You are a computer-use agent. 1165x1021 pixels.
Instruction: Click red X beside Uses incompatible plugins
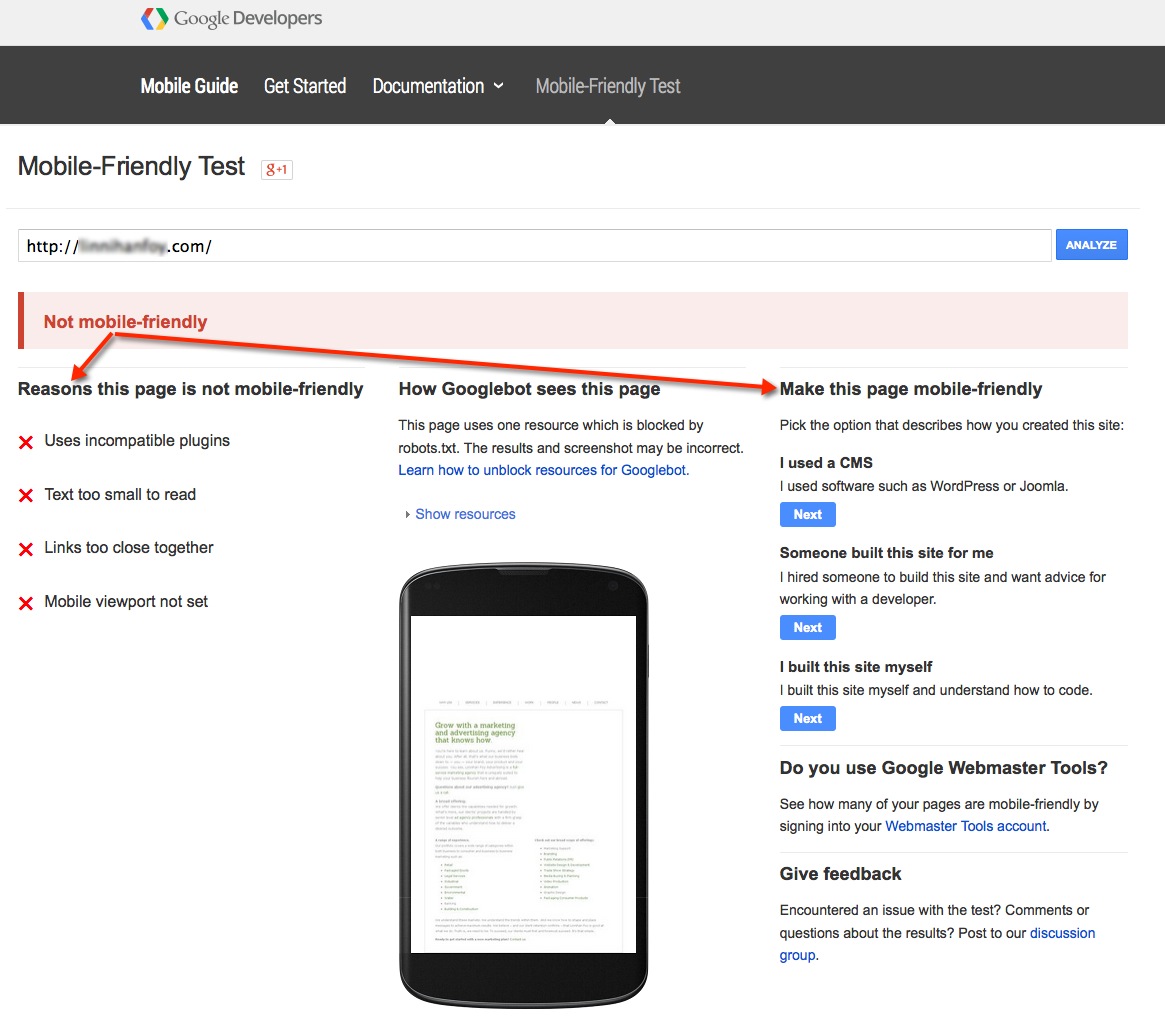26,442
